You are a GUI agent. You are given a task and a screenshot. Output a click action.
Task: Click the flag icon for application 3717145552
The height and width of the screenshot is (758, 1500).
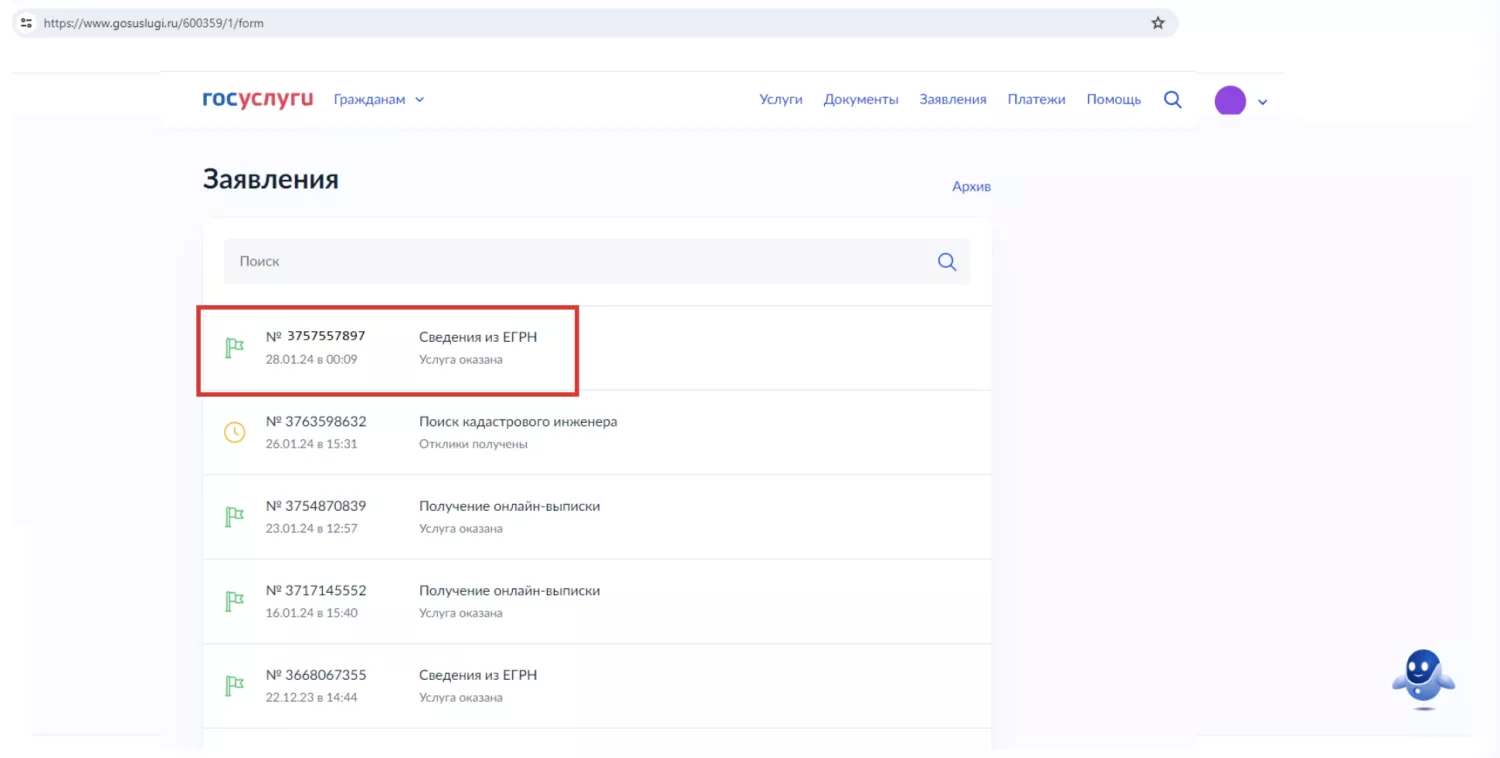tap(234, 601)
